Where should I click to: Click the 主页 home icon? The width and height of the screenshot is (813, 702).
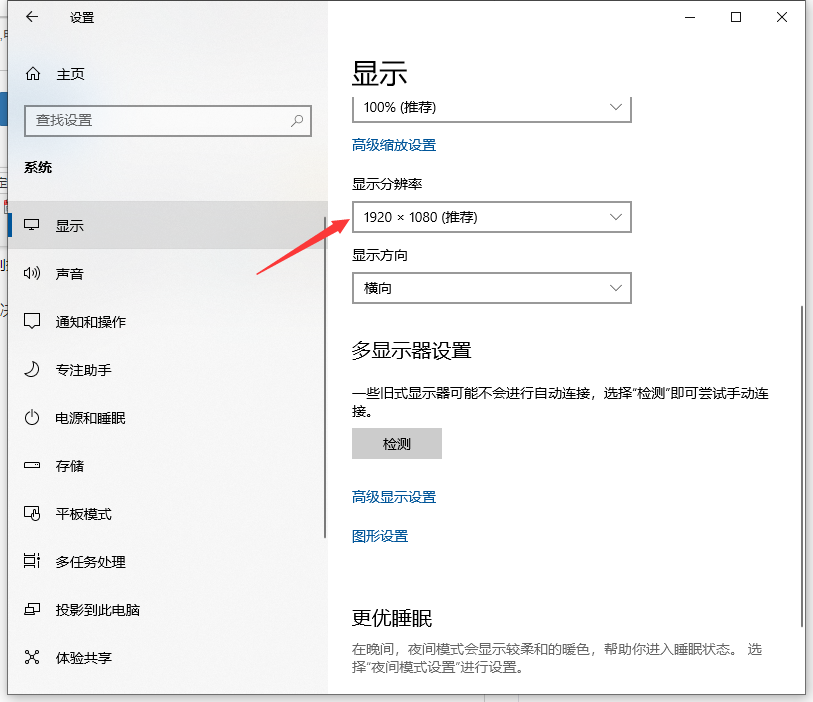pos(33,74)
